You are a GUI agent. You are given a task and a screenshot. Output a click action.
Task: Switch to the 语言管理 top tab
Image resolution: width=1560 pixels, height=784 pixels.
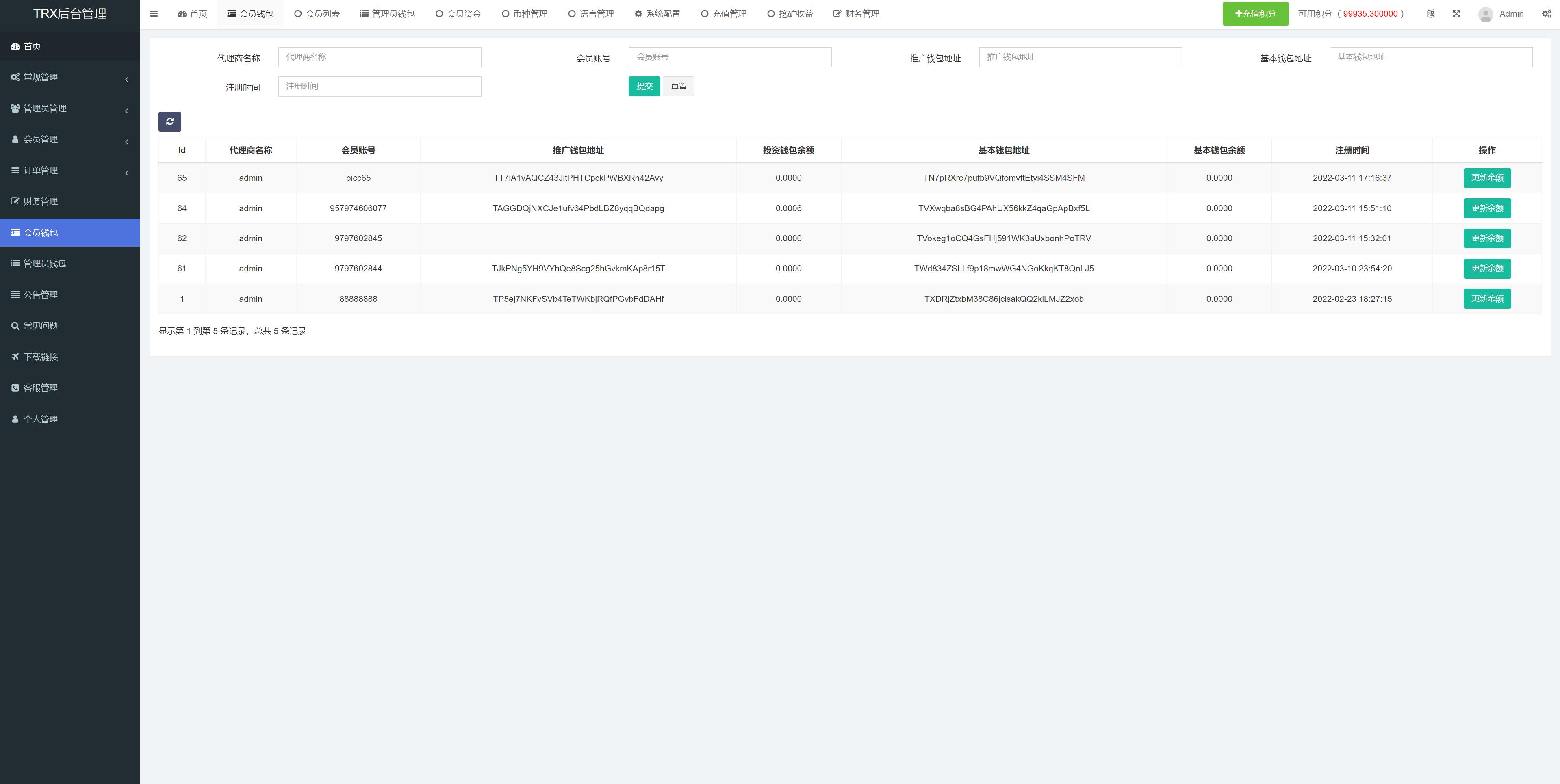point(590,13)
